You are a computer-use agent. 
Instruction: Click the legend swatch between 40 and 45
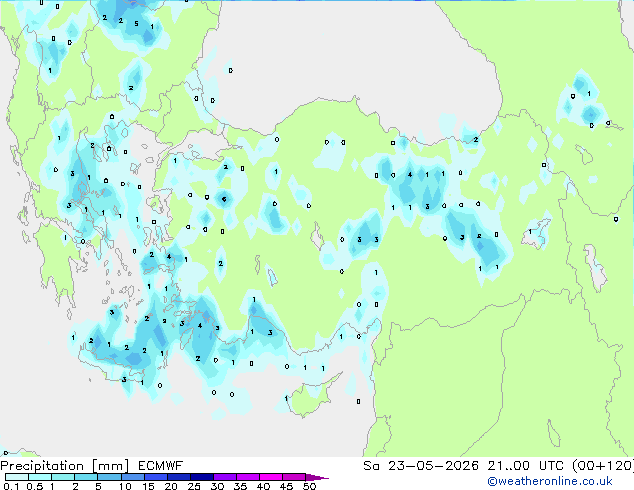(271, 477)
